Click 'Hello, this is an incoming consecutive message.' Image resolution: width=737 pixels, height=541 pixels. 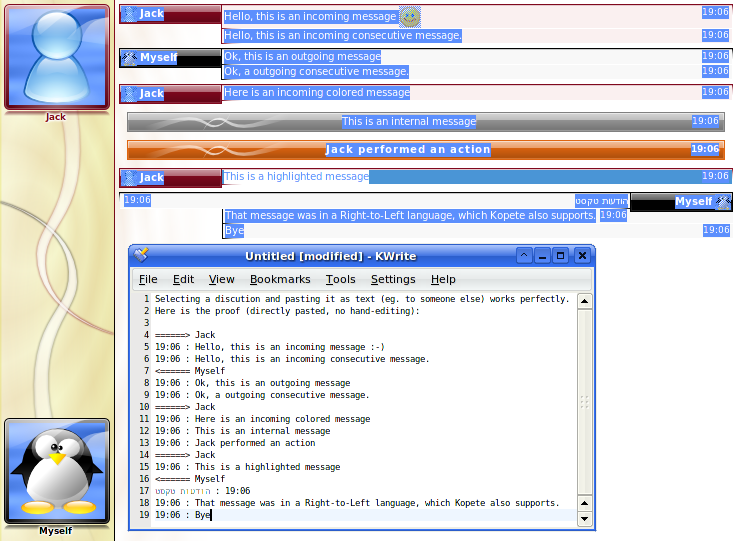[343, 35]
